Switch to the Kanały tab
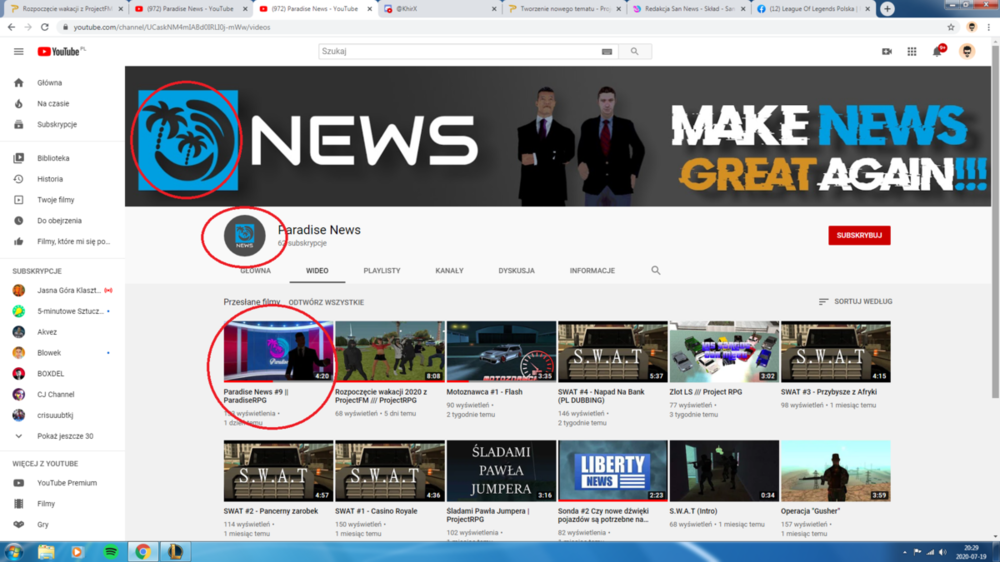 (450, 270)
